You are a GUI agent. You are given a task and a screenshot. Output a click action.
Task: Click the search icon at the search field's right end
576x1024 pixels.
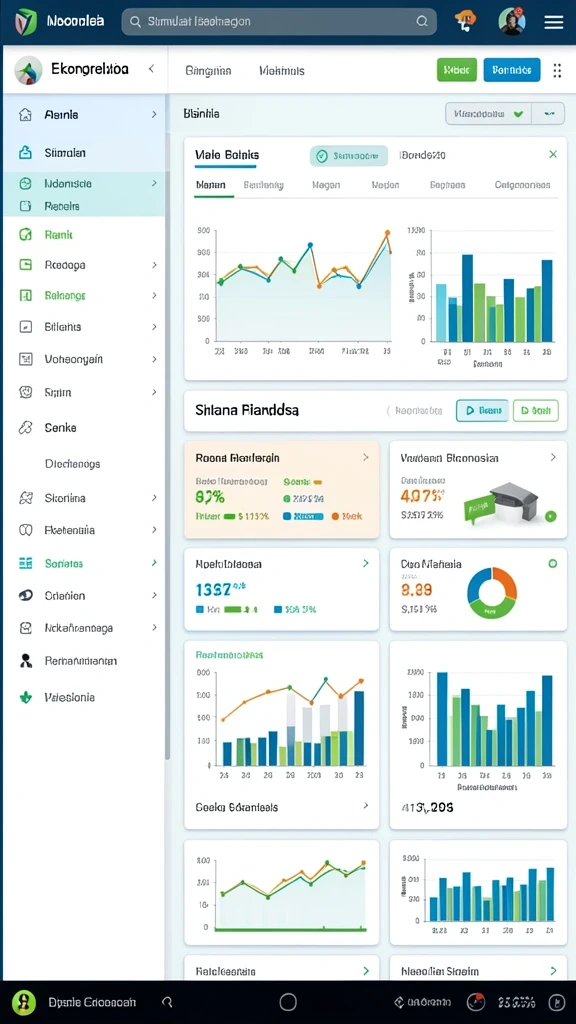click(x=422, y=22)
